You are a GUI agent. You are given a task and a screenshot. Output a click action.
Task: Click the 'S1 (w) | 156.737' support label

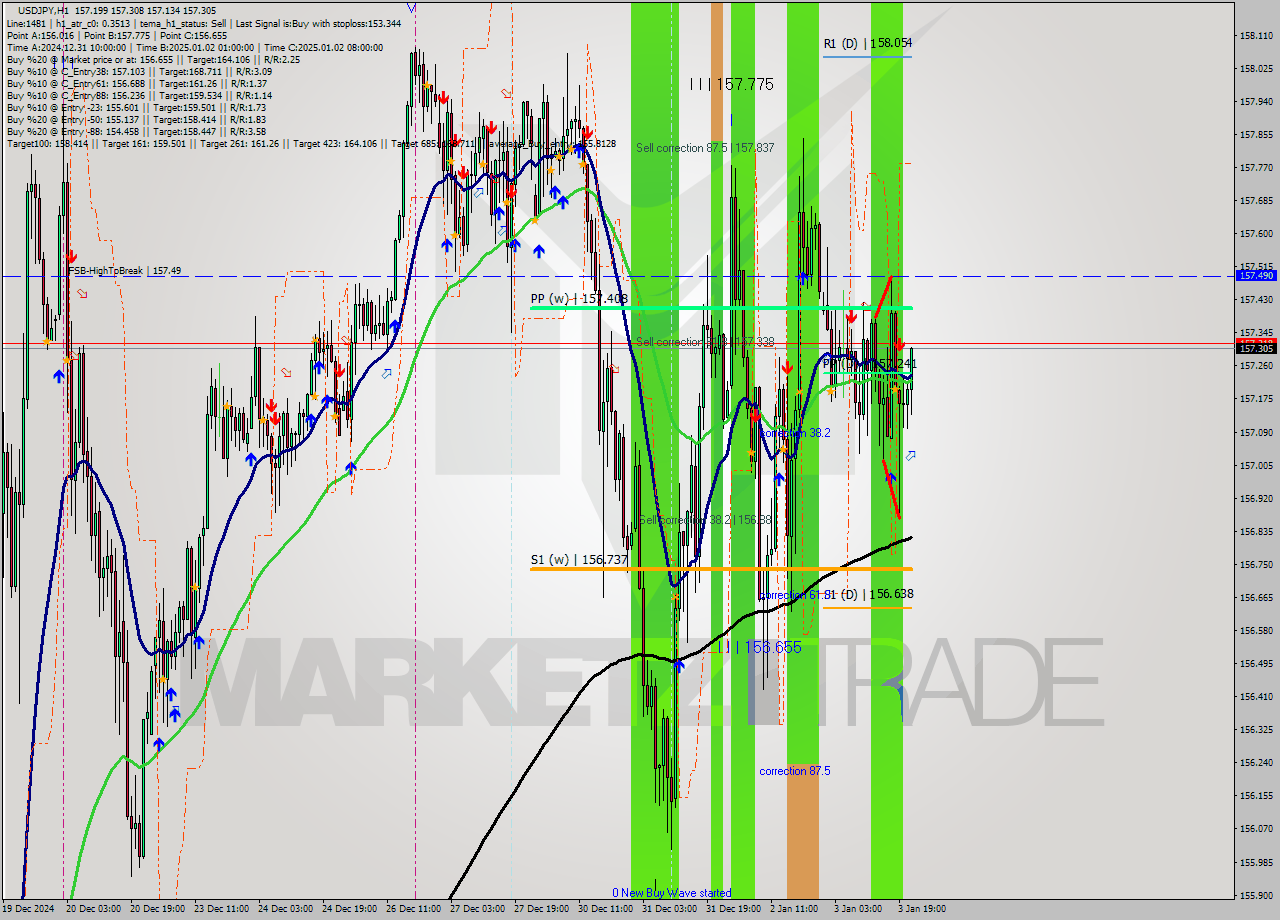click(x=579, y=559)
